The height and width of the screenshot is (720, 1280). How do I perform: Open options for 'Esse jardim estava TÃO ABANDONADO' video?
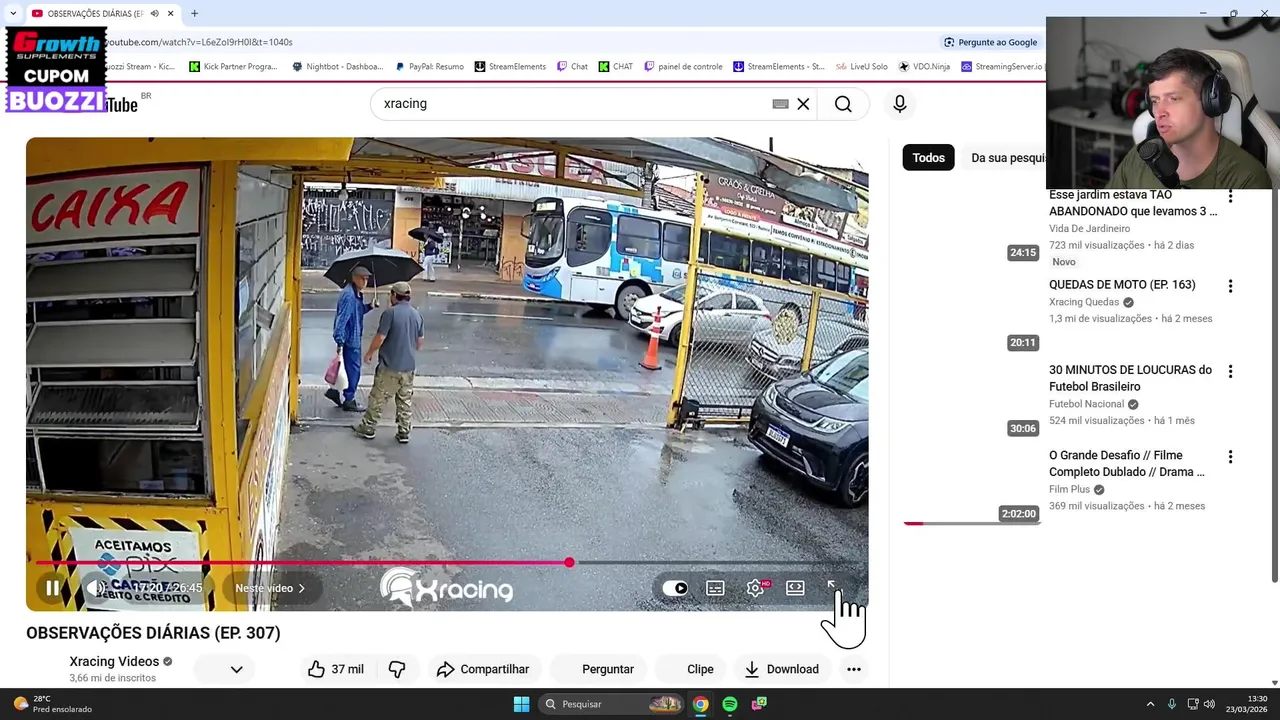[1230, 196]
